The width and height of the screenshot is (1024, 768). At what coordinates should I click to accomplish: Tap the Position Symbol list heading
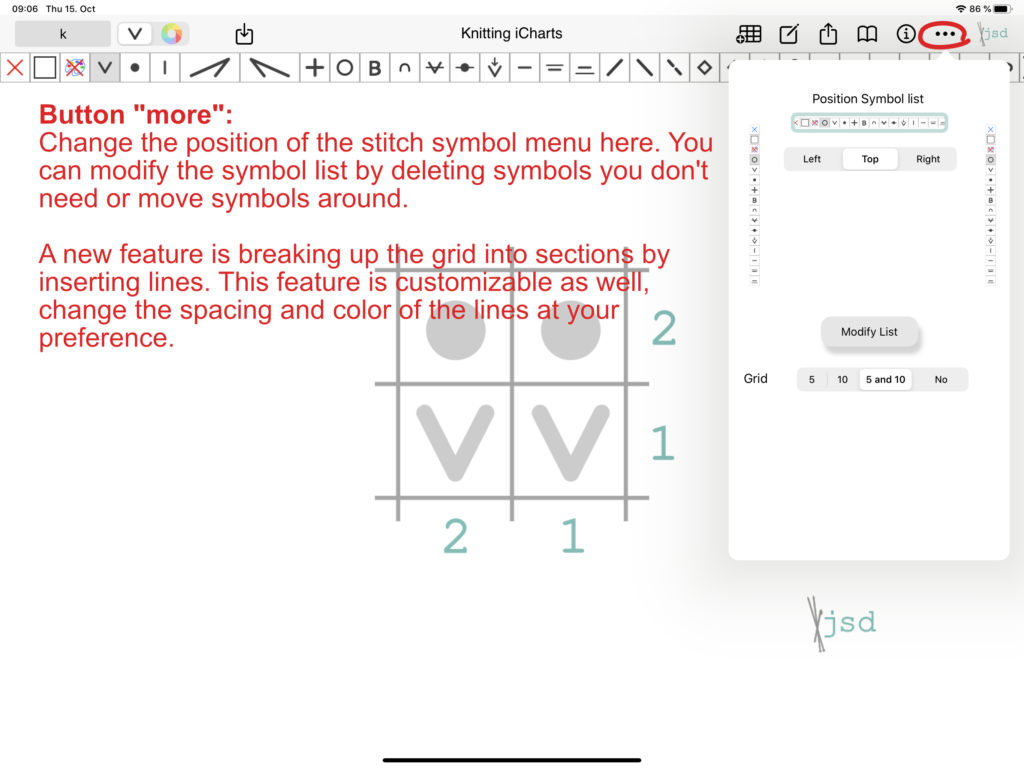pyautogui.click(x=868, y=99)
